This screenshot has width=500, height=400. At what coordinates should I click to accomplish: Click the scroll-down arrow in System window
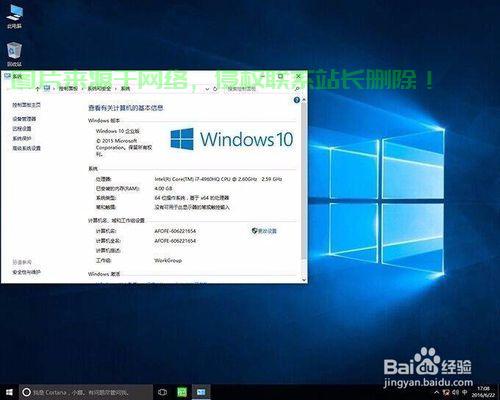tap(304, 280)
